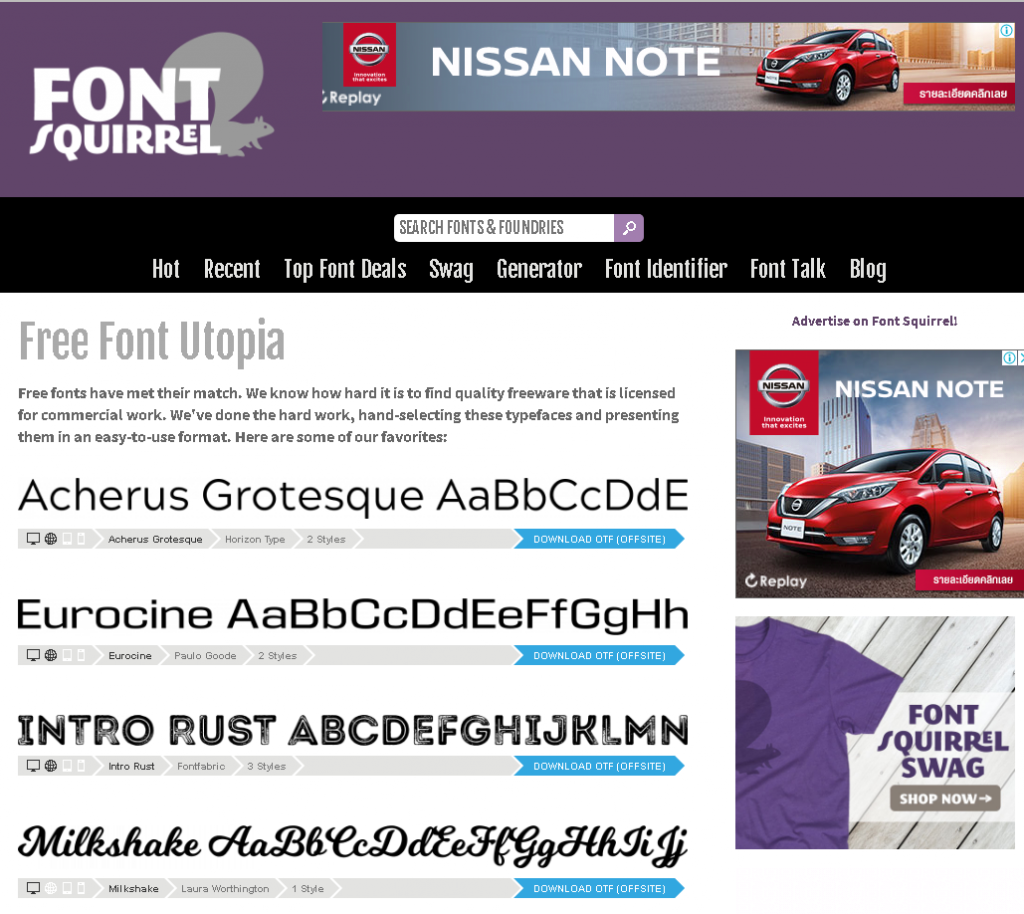Click the Nissan logo in the sidebar ad

click(784, 392)
